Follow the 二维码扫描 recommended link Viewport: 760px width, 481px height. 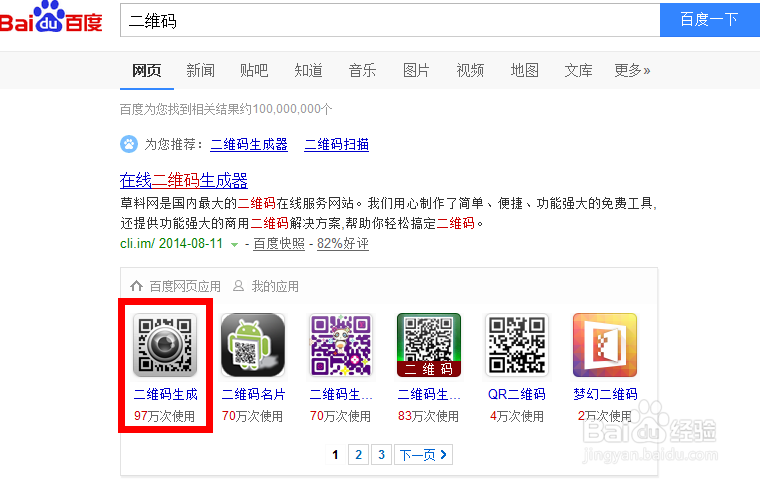pos(336,144)
